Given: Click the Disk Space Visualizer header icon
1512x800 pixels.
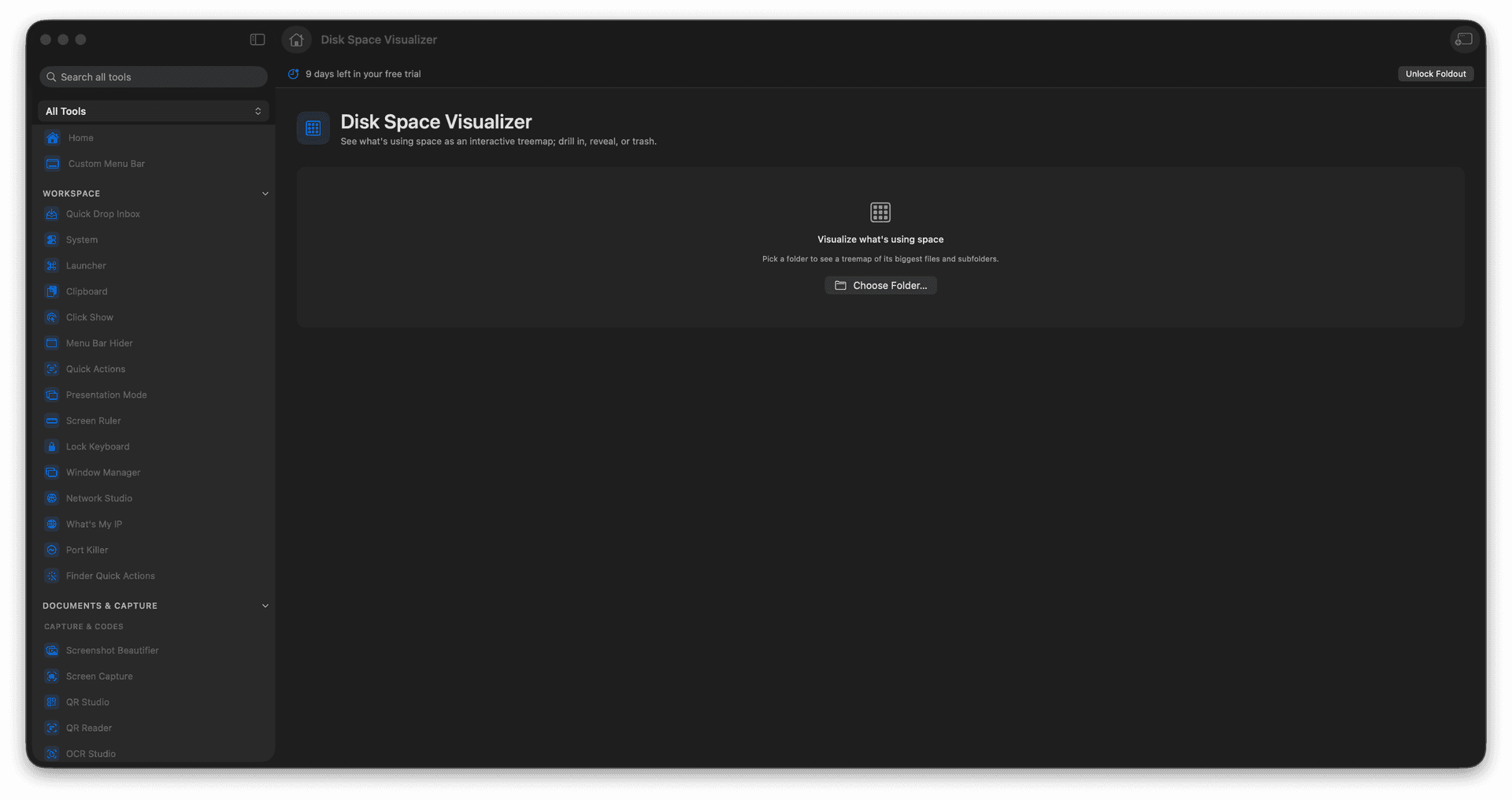Looking at the screenshot, I should pyautogui.click(x=313, y=128).
